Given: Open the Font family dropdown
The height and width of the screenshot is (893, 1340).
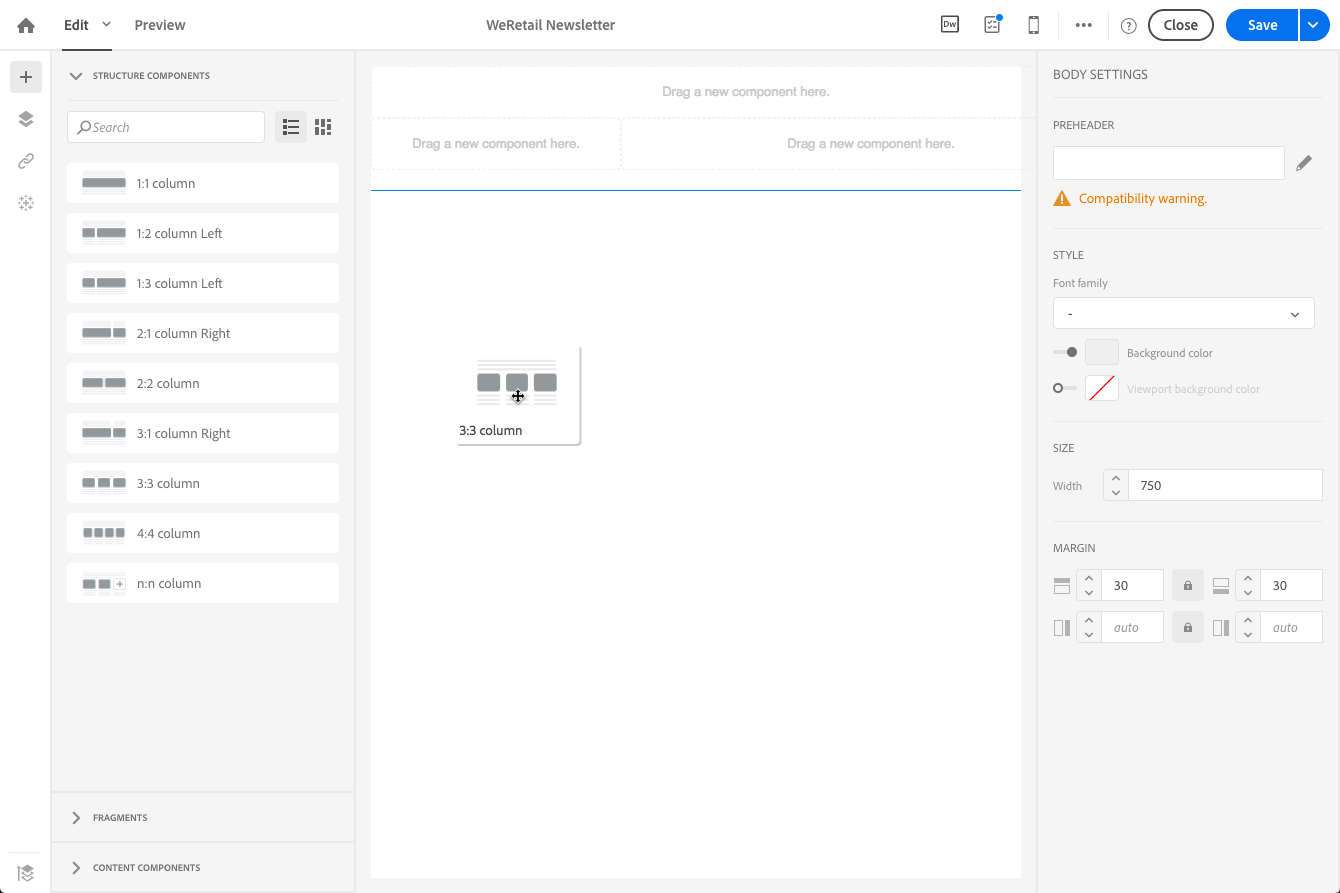Looking at the screenshot, I should [x=1183, y=313].
